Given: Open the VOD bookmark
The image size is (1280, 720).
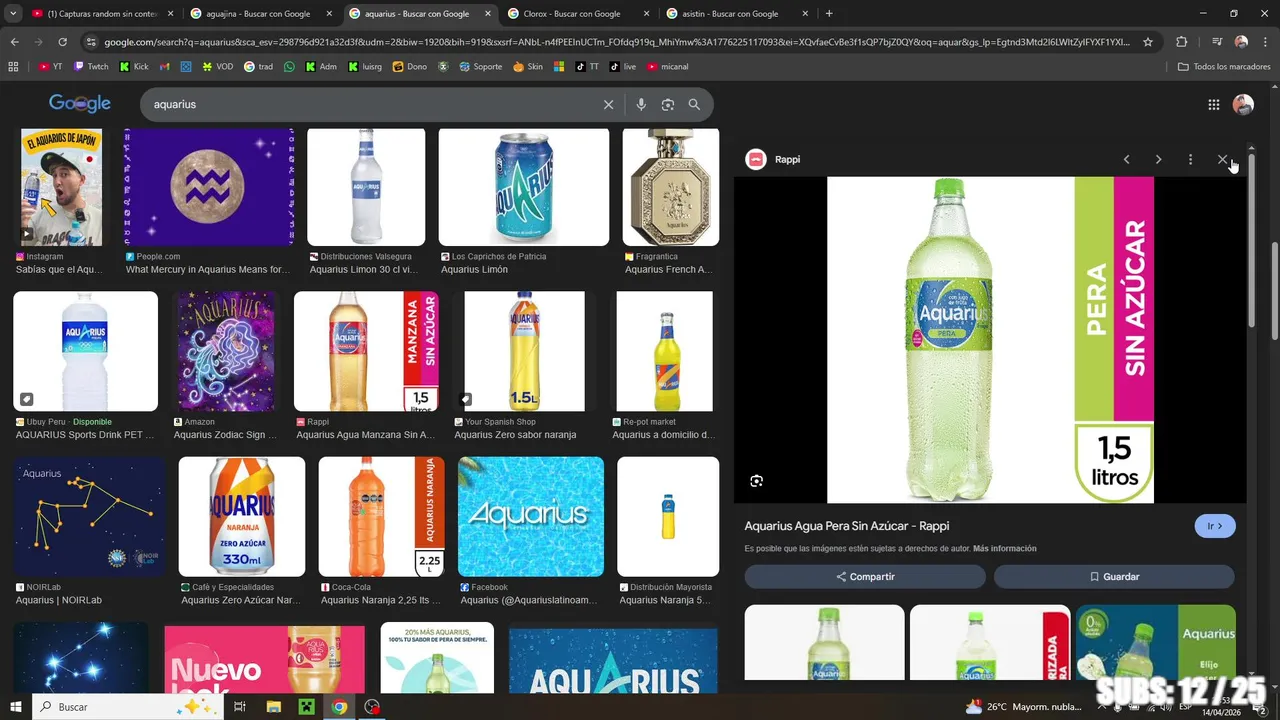Looking at the screenshot, I should tap(218, 67).
